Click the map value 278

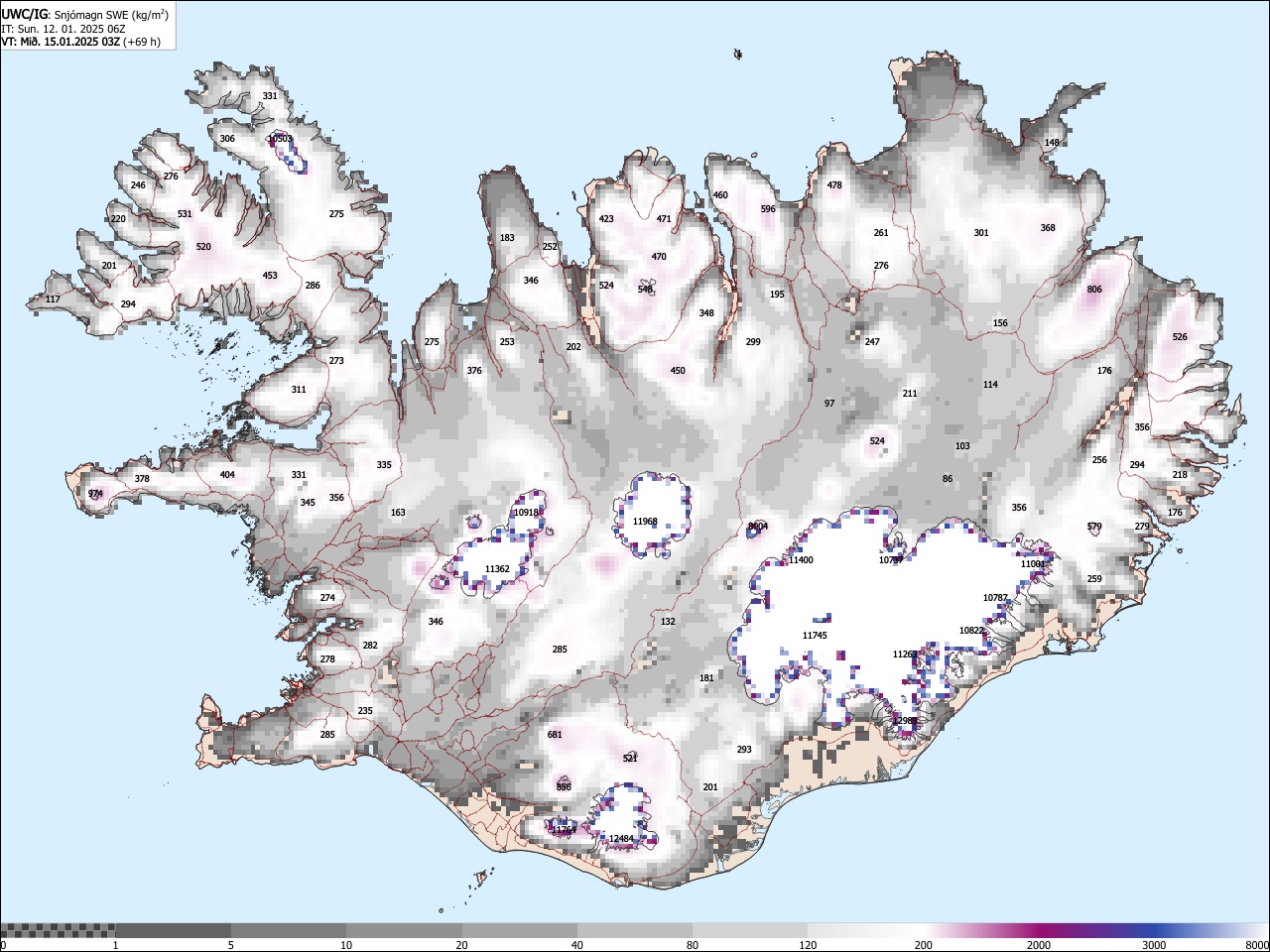point(327,659)
